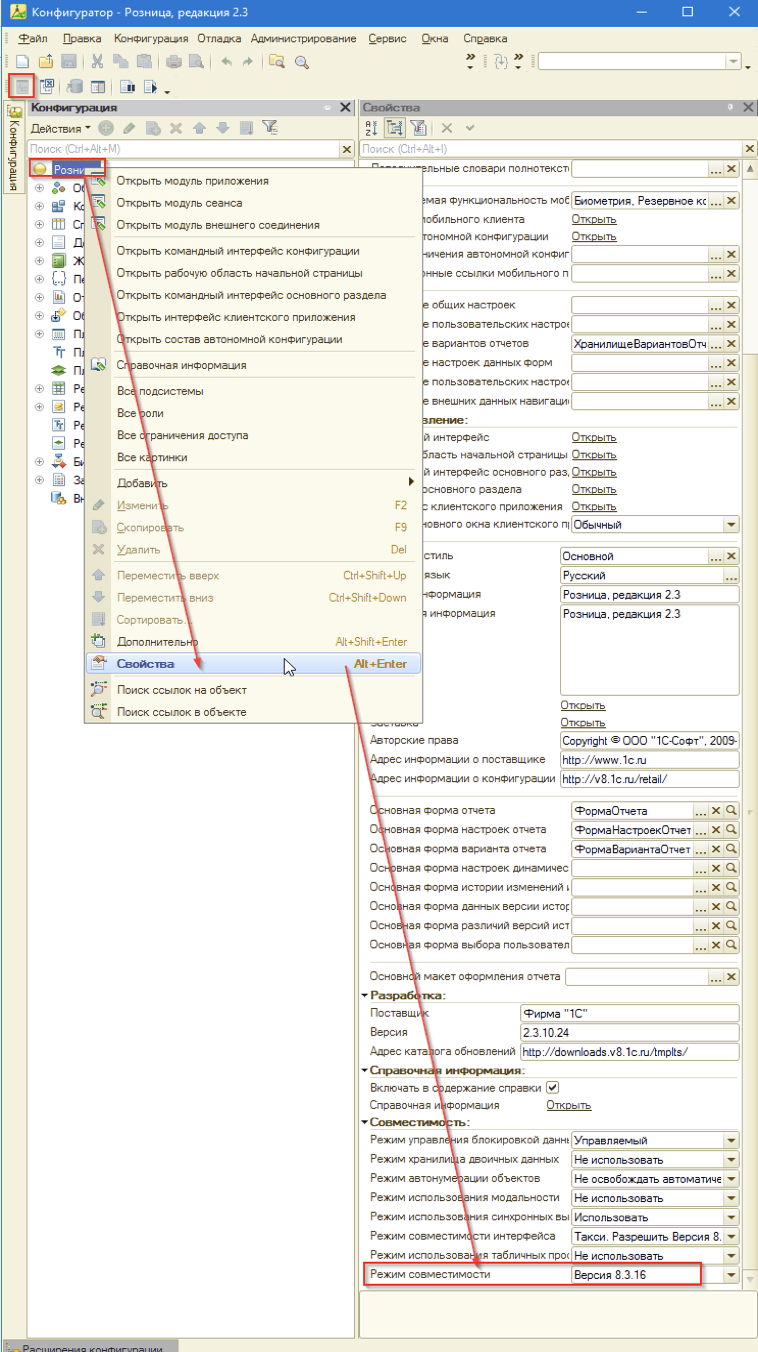Click Открыть link beside Справочная информация property
Screen dimensions: 758x1352
[x=568, y=1105]
